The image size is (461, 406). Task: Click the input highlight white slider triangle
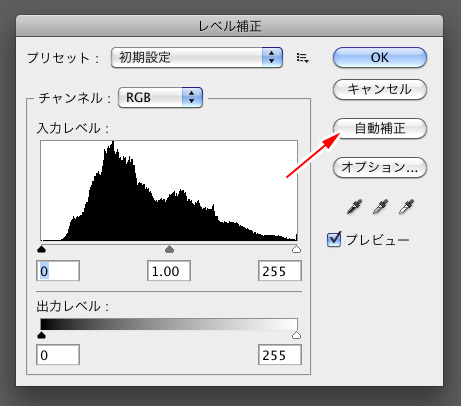coord(296,249)
